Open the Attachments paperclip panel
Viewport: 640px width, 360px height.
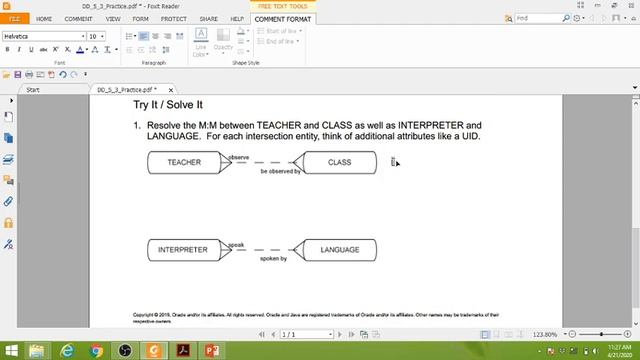click(8, 201)
